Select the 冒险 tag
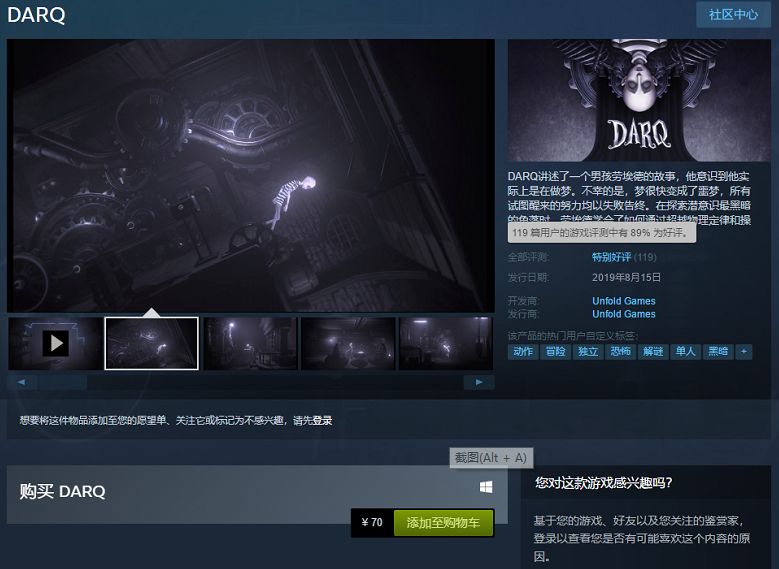The height and width of the screenshot is (569, 779). (555, 351)
